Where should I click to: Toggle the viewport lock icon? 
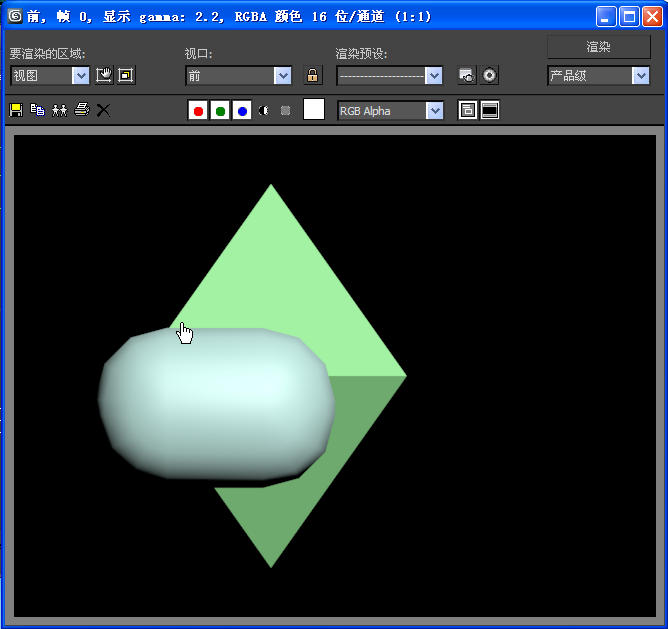[x=313, y=75]
